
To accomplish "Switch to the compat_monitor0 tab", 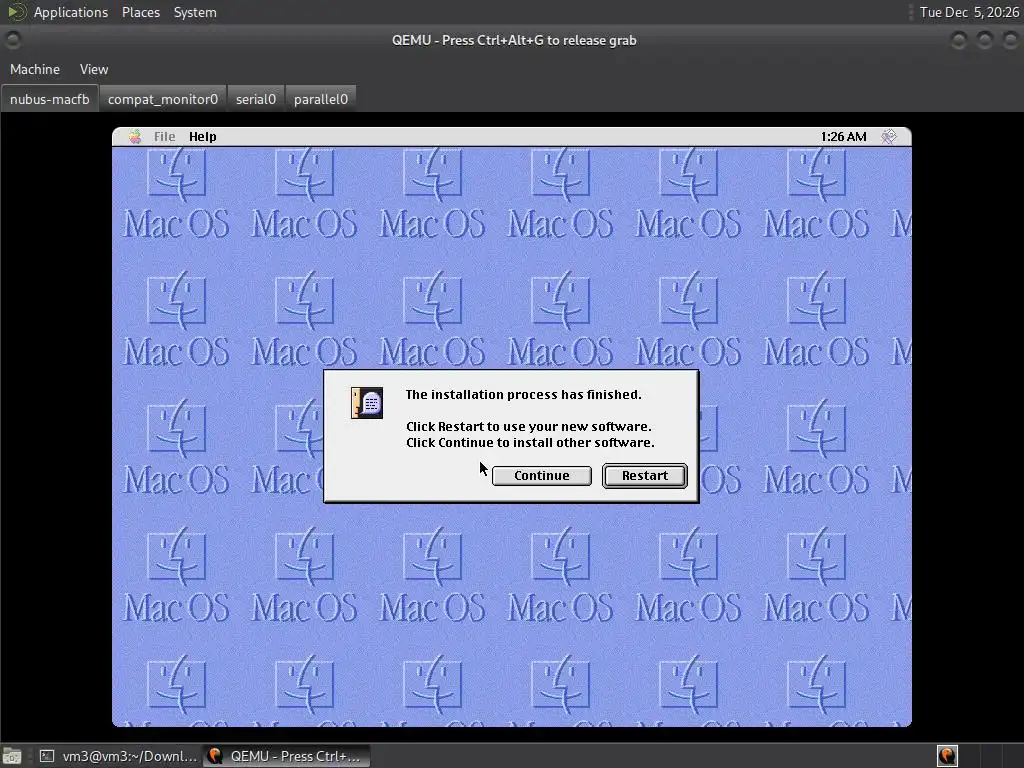I will coord(163,99).
